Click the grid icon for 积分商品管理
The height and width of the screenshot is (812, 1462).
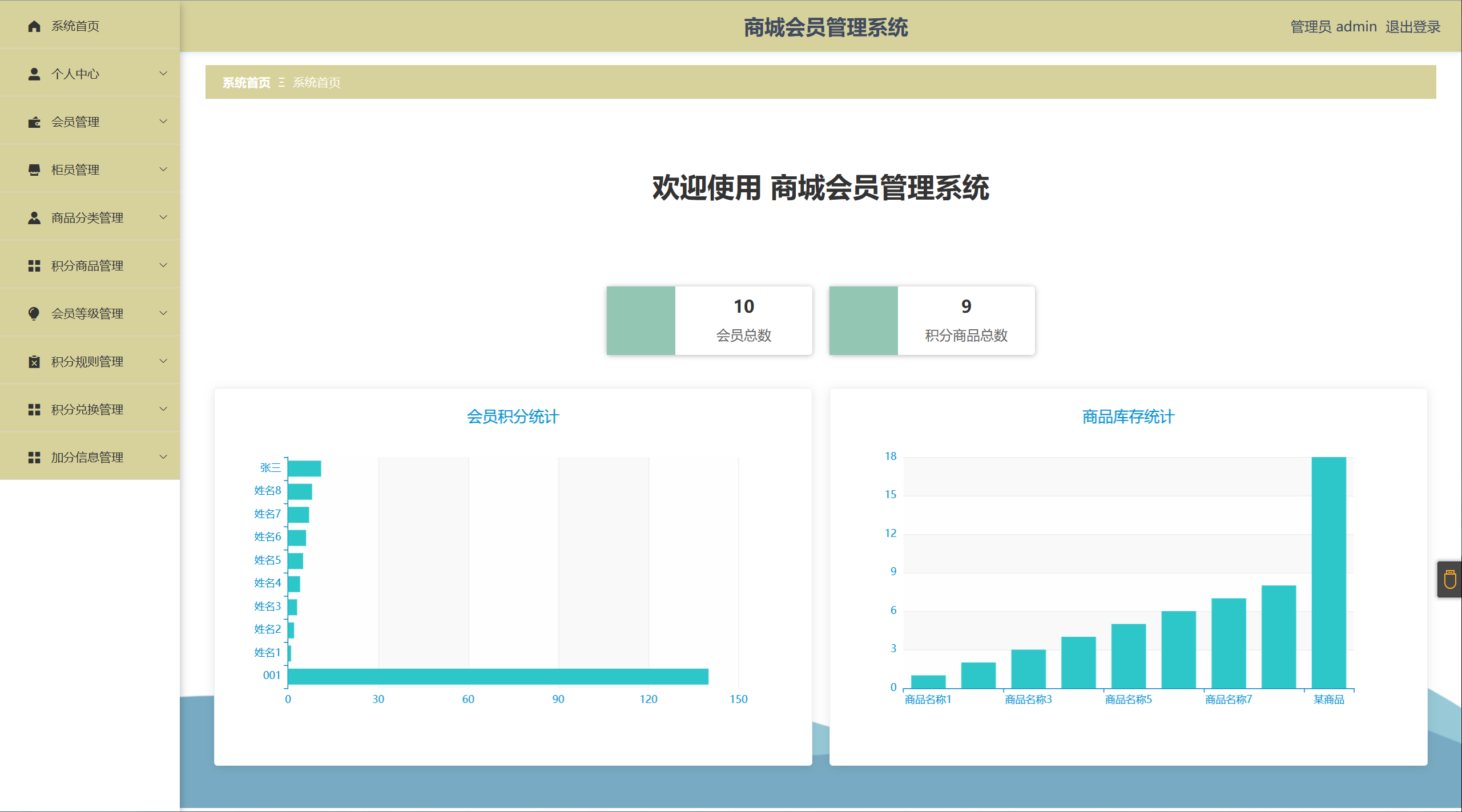[x=34, y=266]
